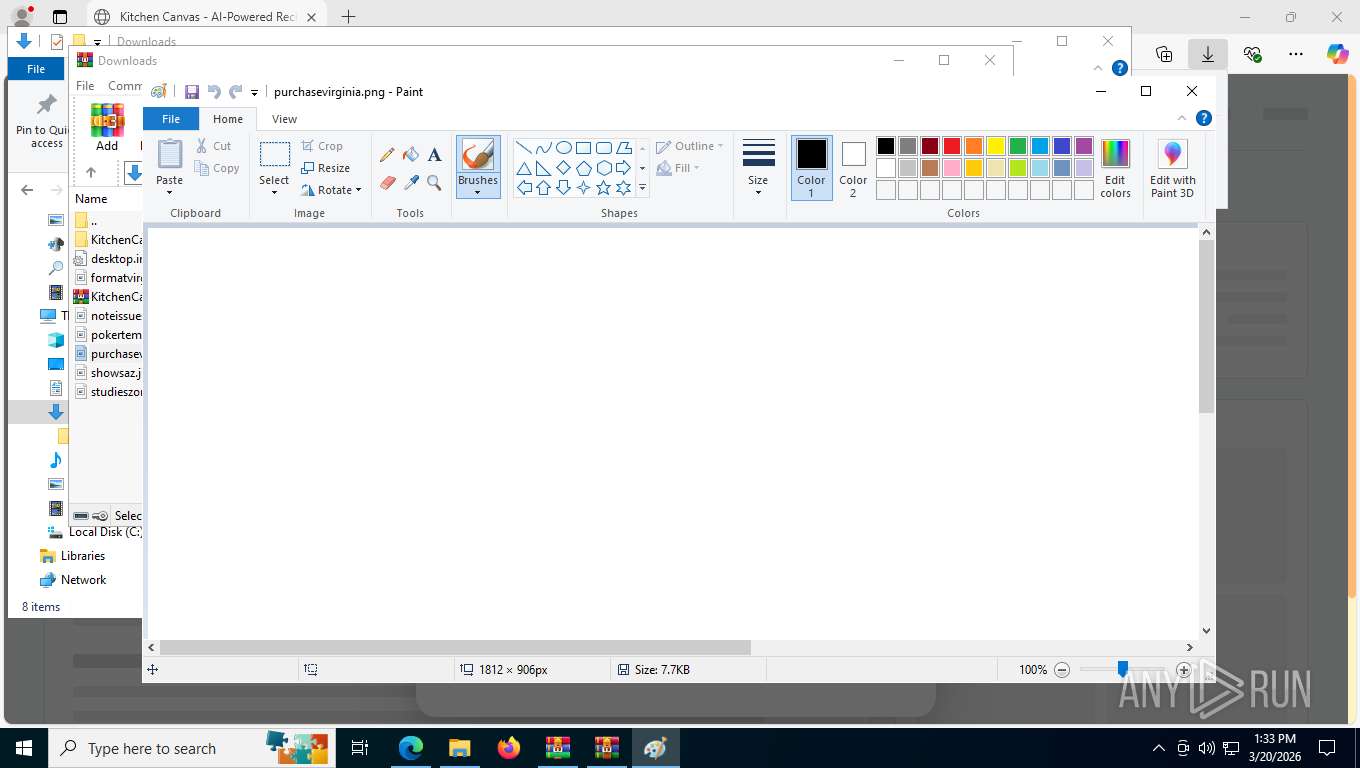Click the Paste clipboard icon
The height and width of the screenshot is (768, 1360).
(x=170, y=155)
